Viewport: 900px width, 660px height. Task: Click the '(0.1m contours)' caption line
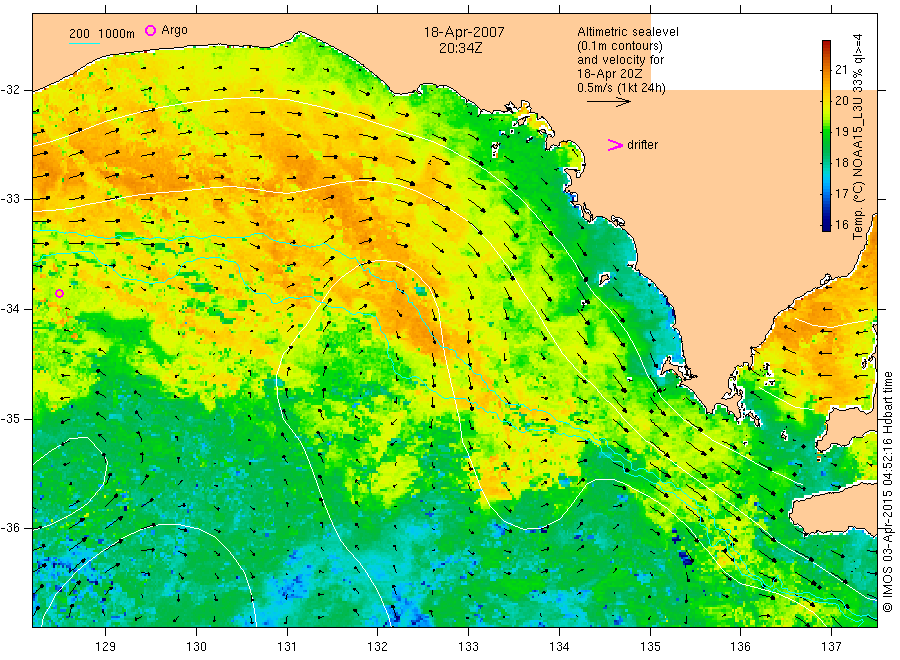(619, 46)
